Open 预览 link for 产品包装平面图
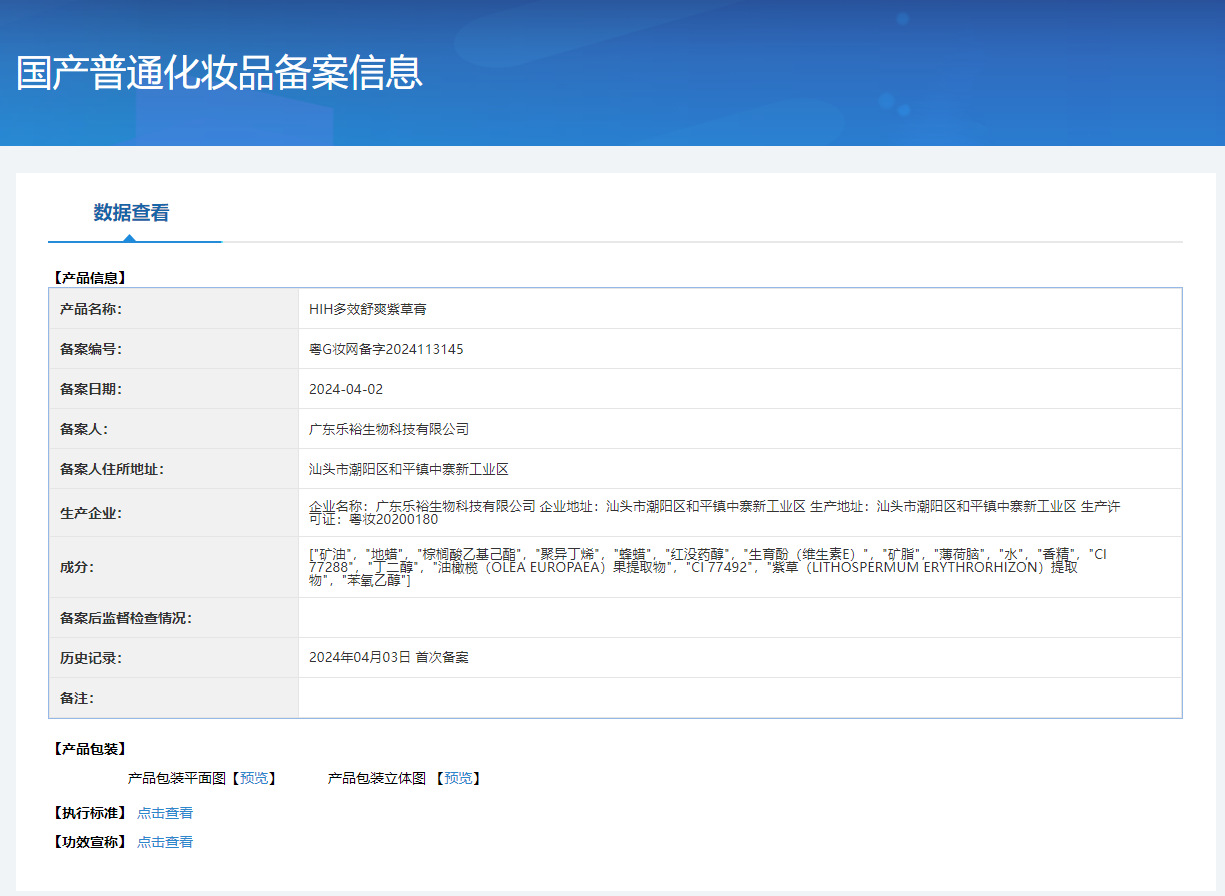Viewport: 1225px width, 896px height. tap(254, 778)
